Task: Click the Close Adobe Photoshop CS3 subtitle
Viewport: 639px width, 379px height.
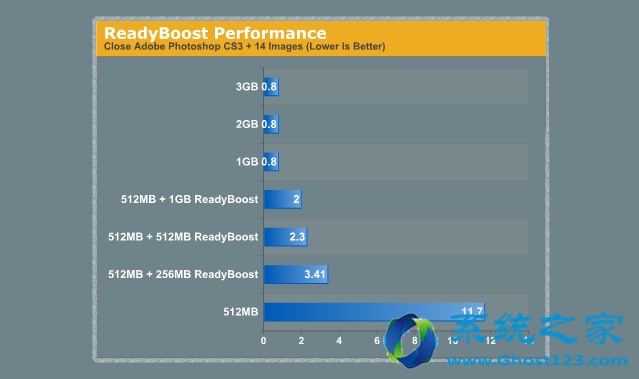Action: pos(245,46)
